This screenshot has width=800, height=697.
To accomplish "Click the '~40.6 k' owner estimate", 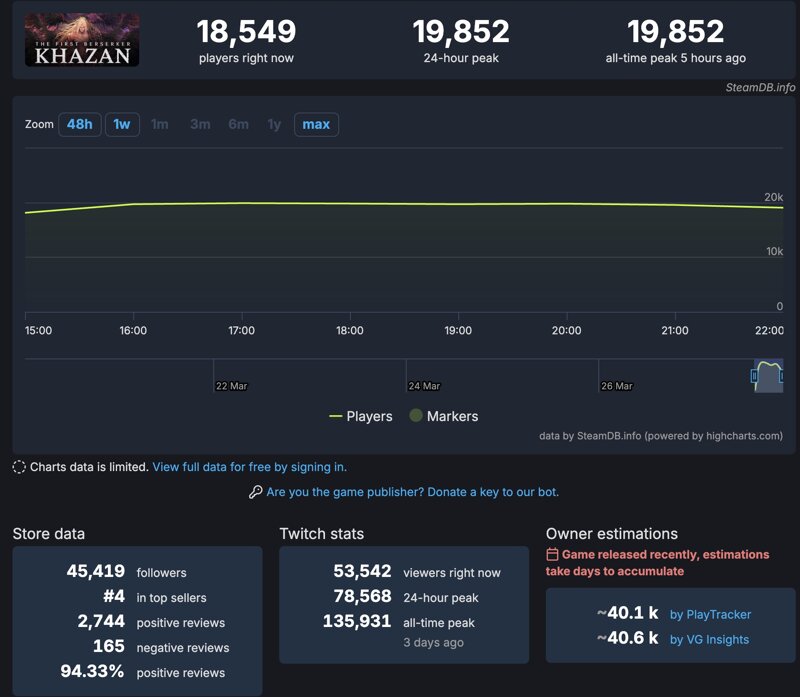I will point(628,638).
